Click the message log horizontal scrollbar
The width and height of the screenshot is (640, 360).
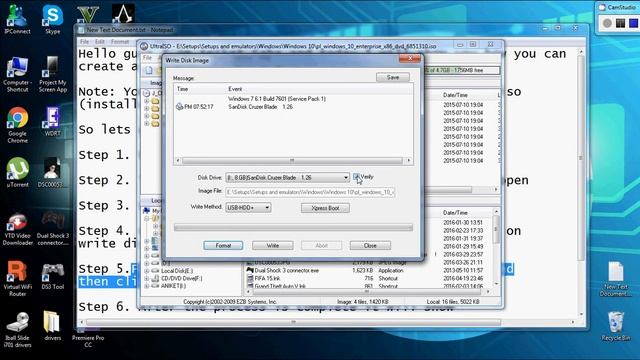click(293, 160)
